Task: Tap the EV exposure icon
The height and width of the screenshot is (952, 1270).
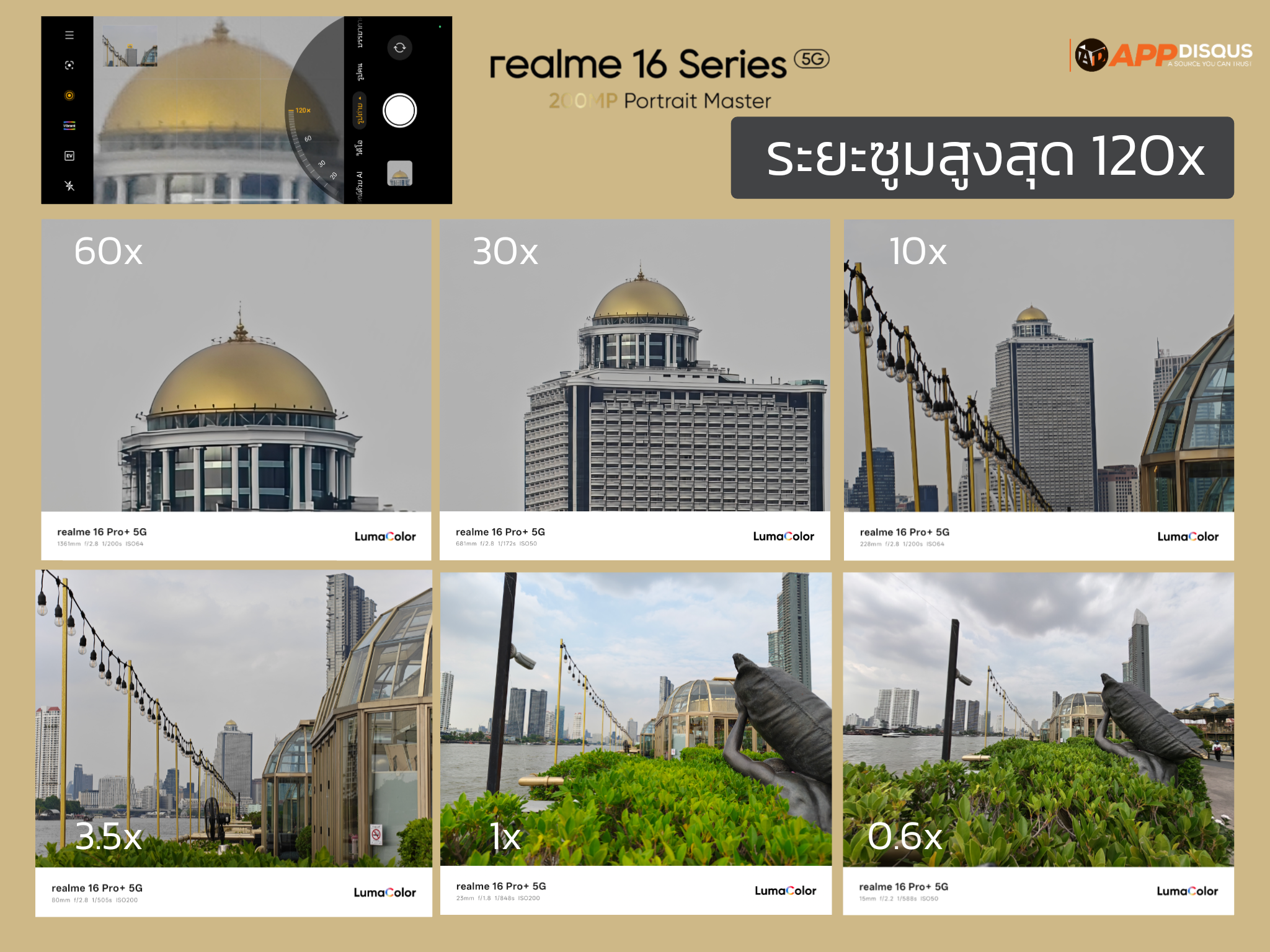Action: pyautogui.click(x=69, y=156)
